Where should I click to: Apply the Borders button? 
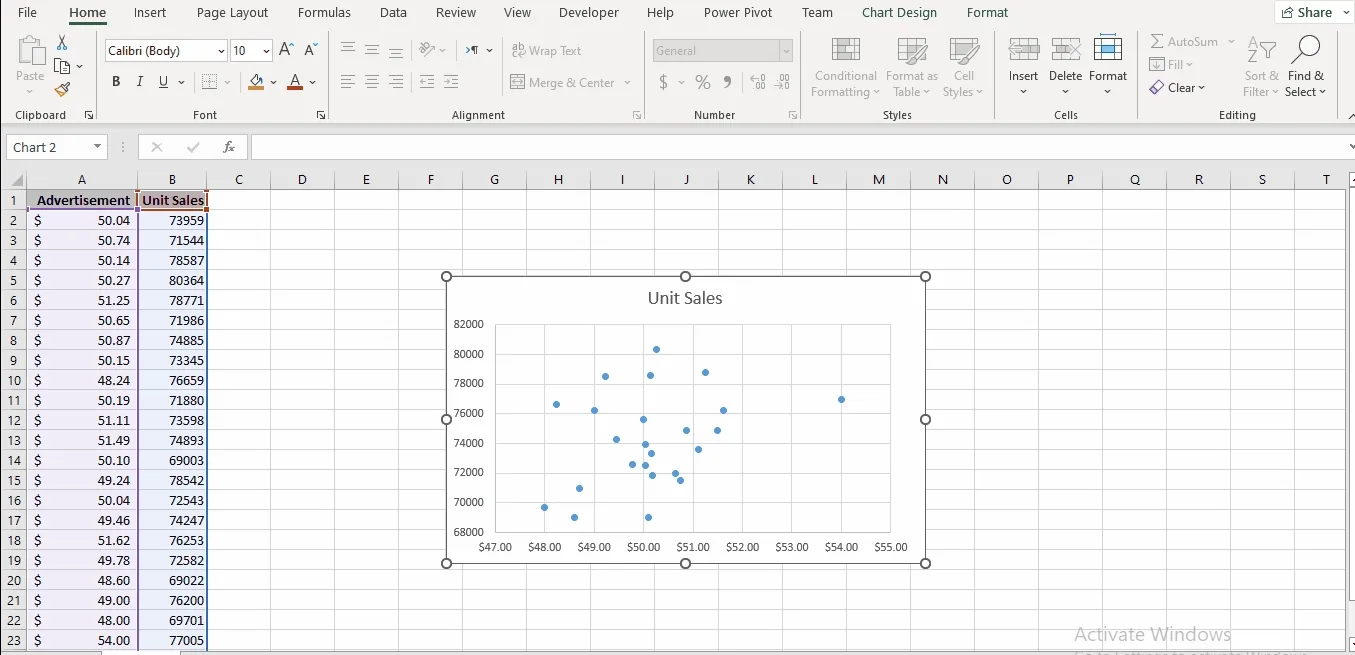[x=209, y=82]
